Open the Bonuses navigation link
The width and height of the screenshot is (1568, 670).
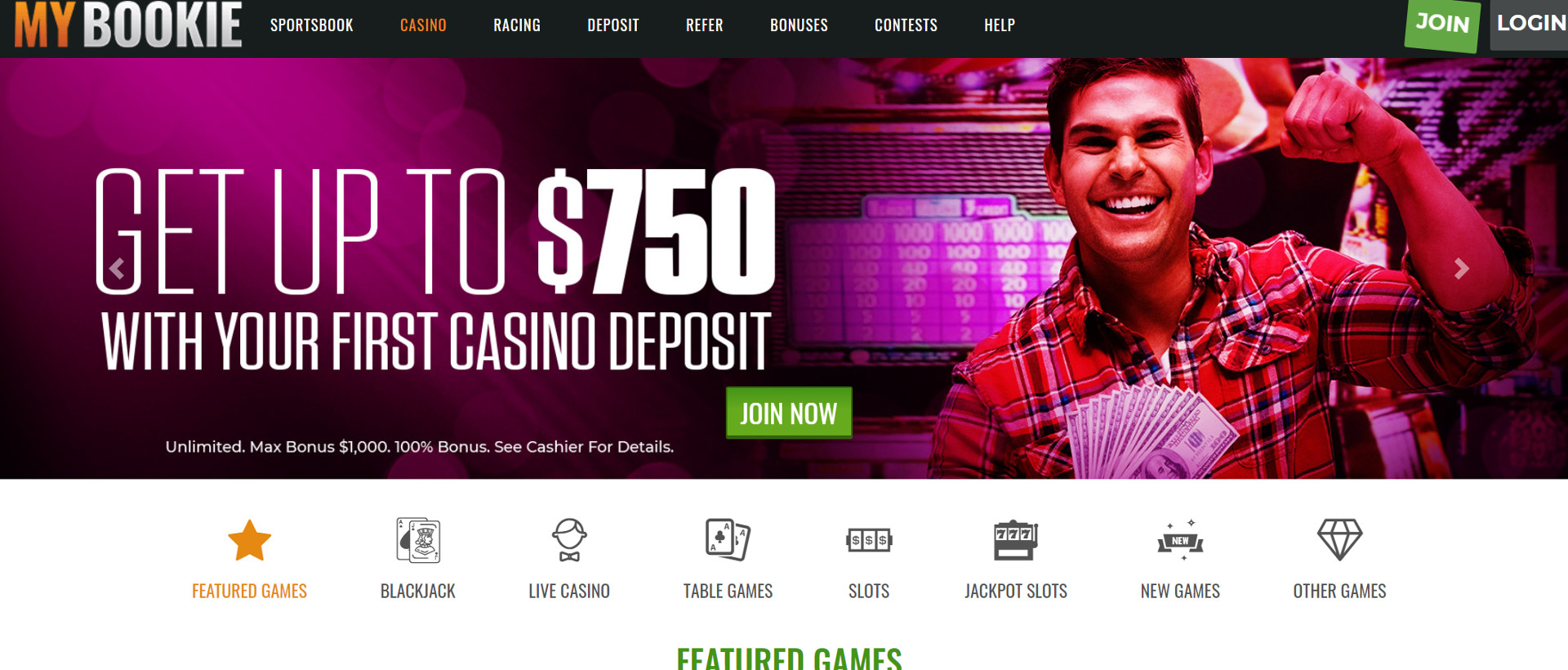coord(799,25)
